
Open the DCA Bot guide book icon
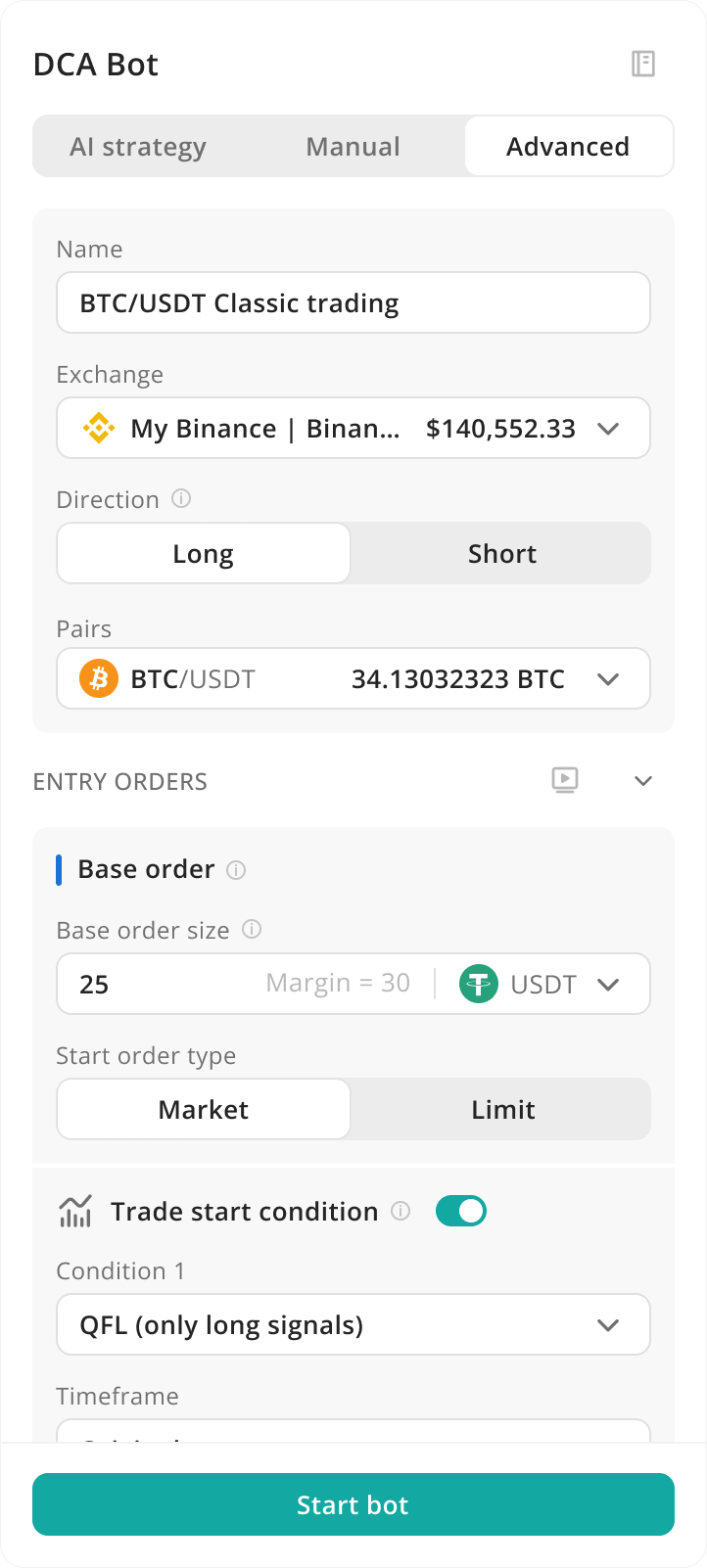[643, 64]
